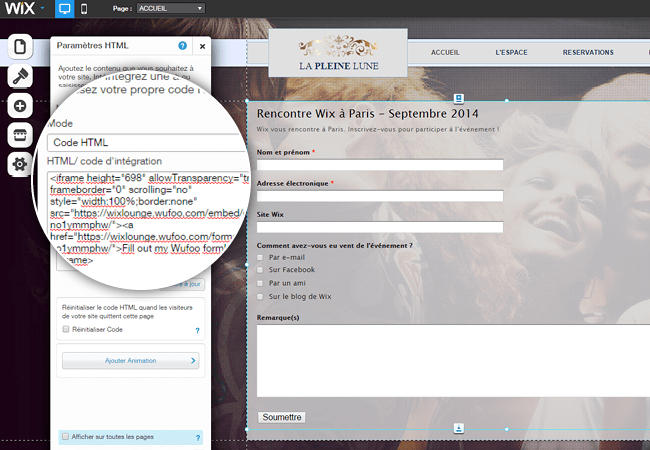This screenshot has width=650, height=450.
Task: Switch to mobile editor view
Action: (x=84, y=9)
